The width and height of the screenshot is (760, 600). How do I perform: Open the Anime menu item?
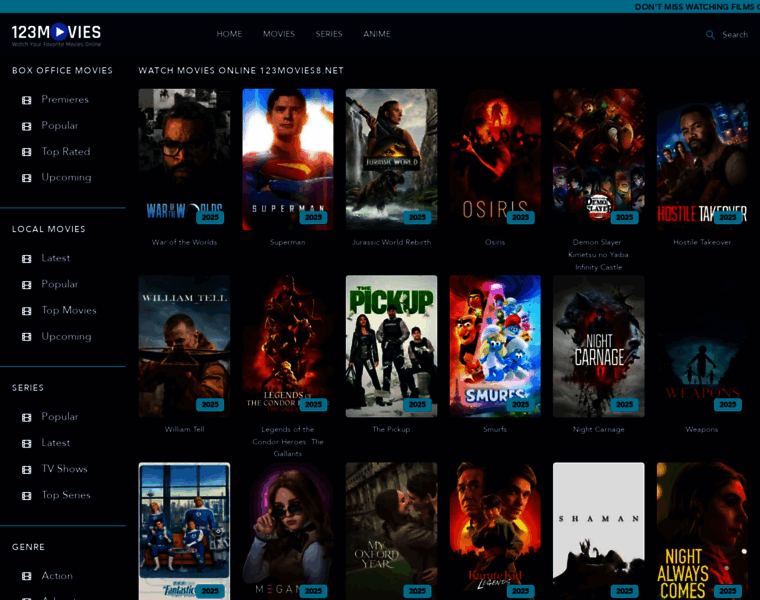pos(377,34)
